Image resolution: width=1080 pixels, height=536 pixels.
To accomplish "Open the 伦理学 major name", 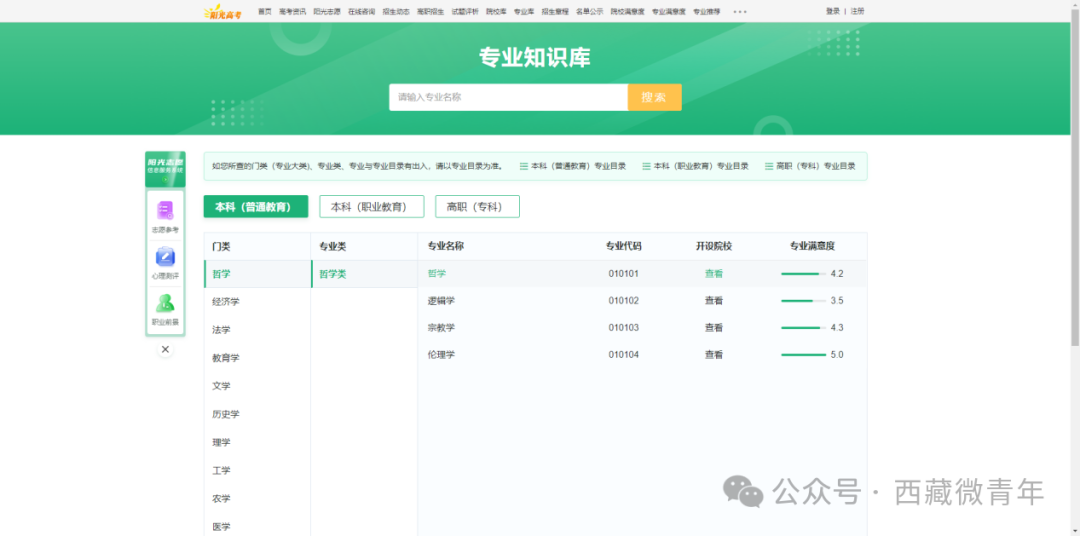I will click(x=442, y=355).
